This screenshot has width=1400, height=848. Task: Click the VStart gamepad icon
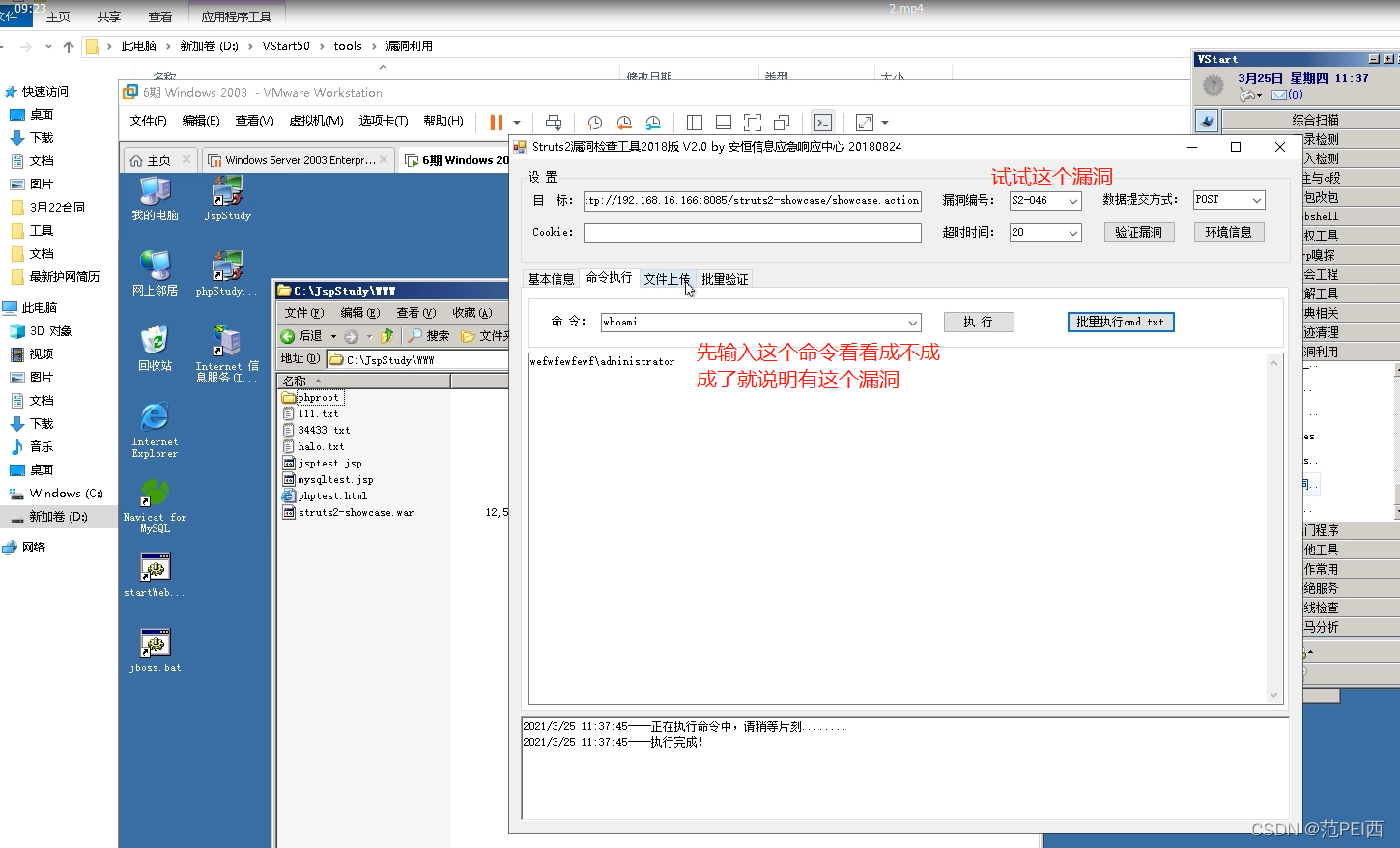pyautogui.click(x=1249, y=95)
